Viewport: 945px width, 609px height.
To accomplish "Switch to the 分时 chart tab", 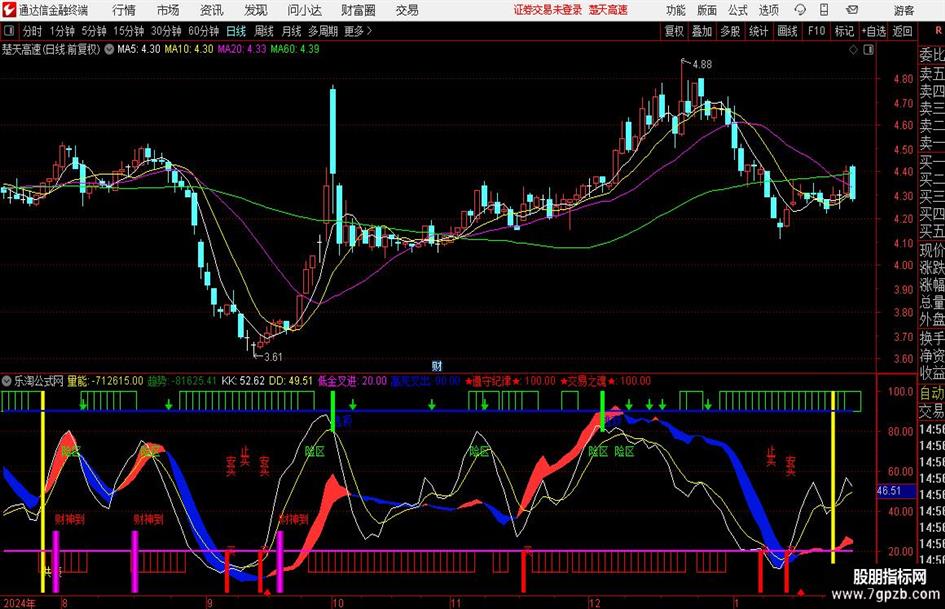I will tap(32, 31).
